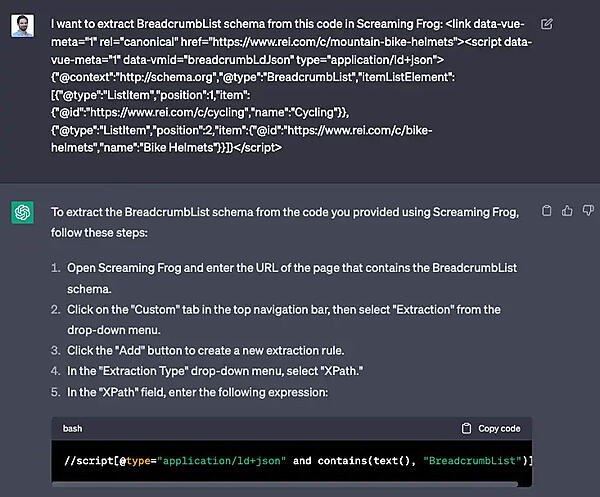Click the user profile avatar
The width and height of the screenshot is (600, 497).
(23, 26)
